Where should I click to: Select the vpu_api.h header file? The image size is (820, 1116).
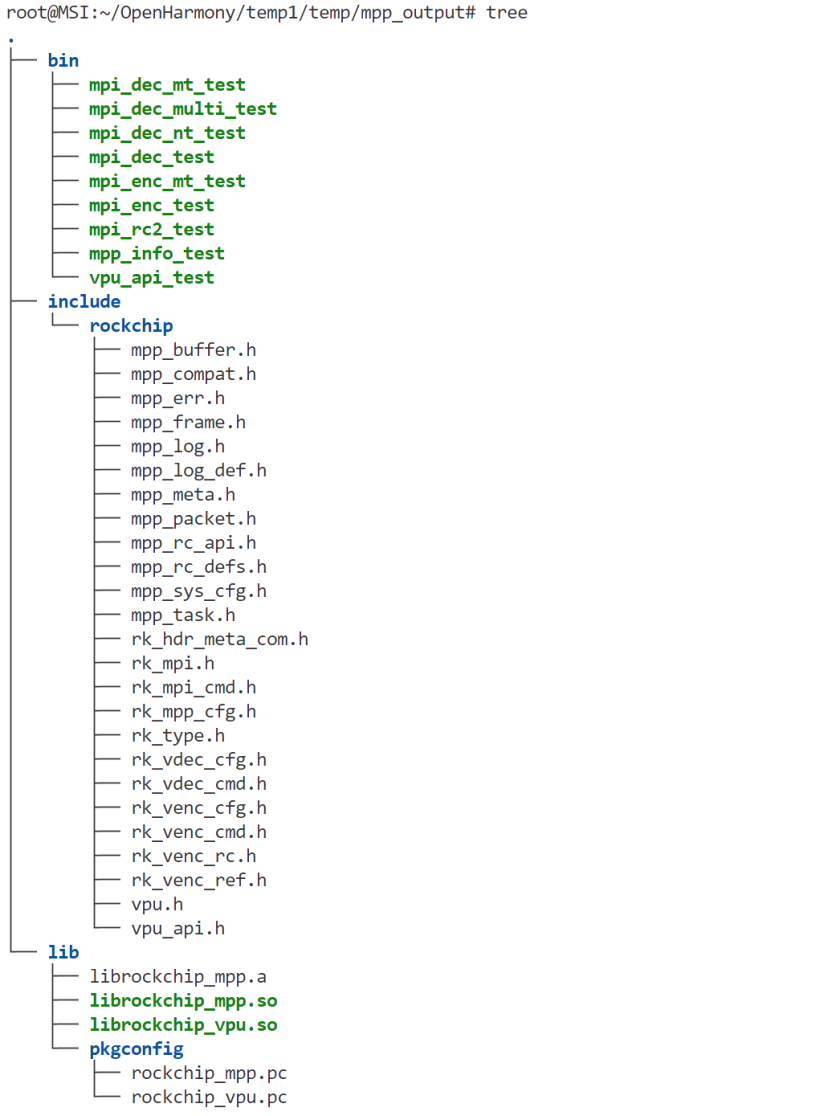[x=178, y=928]
